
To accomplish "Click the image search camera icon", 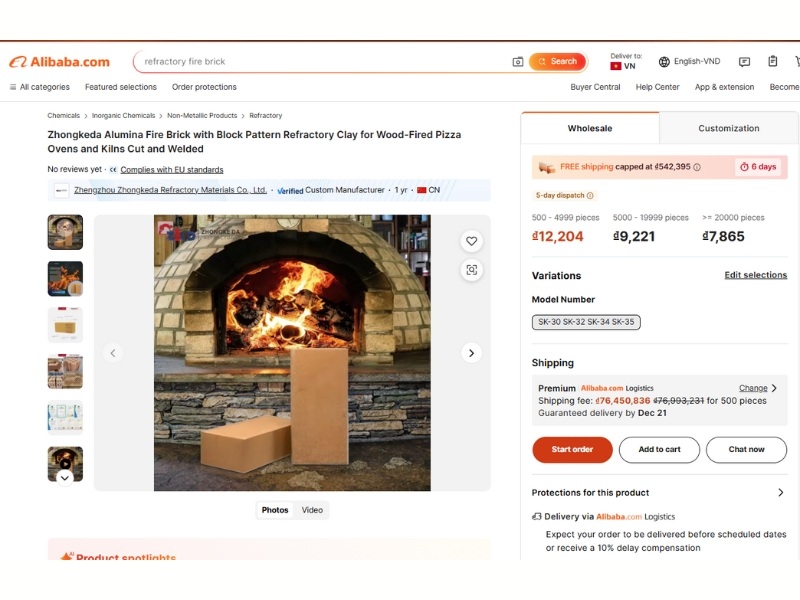I will coord(518,62).
